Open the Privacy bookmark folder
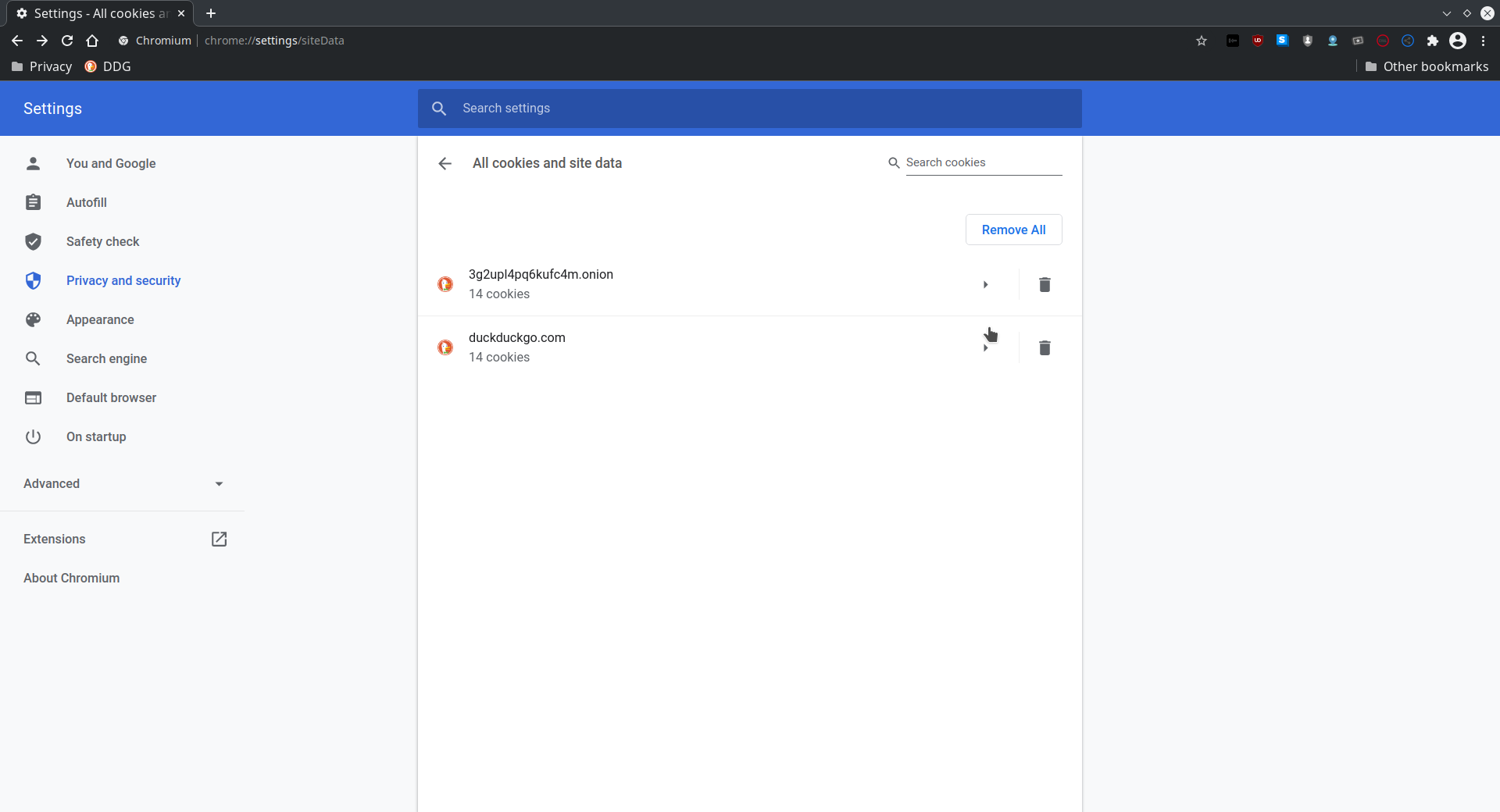The width and height of the screenshot is (1500, 812). coord(41,66)
